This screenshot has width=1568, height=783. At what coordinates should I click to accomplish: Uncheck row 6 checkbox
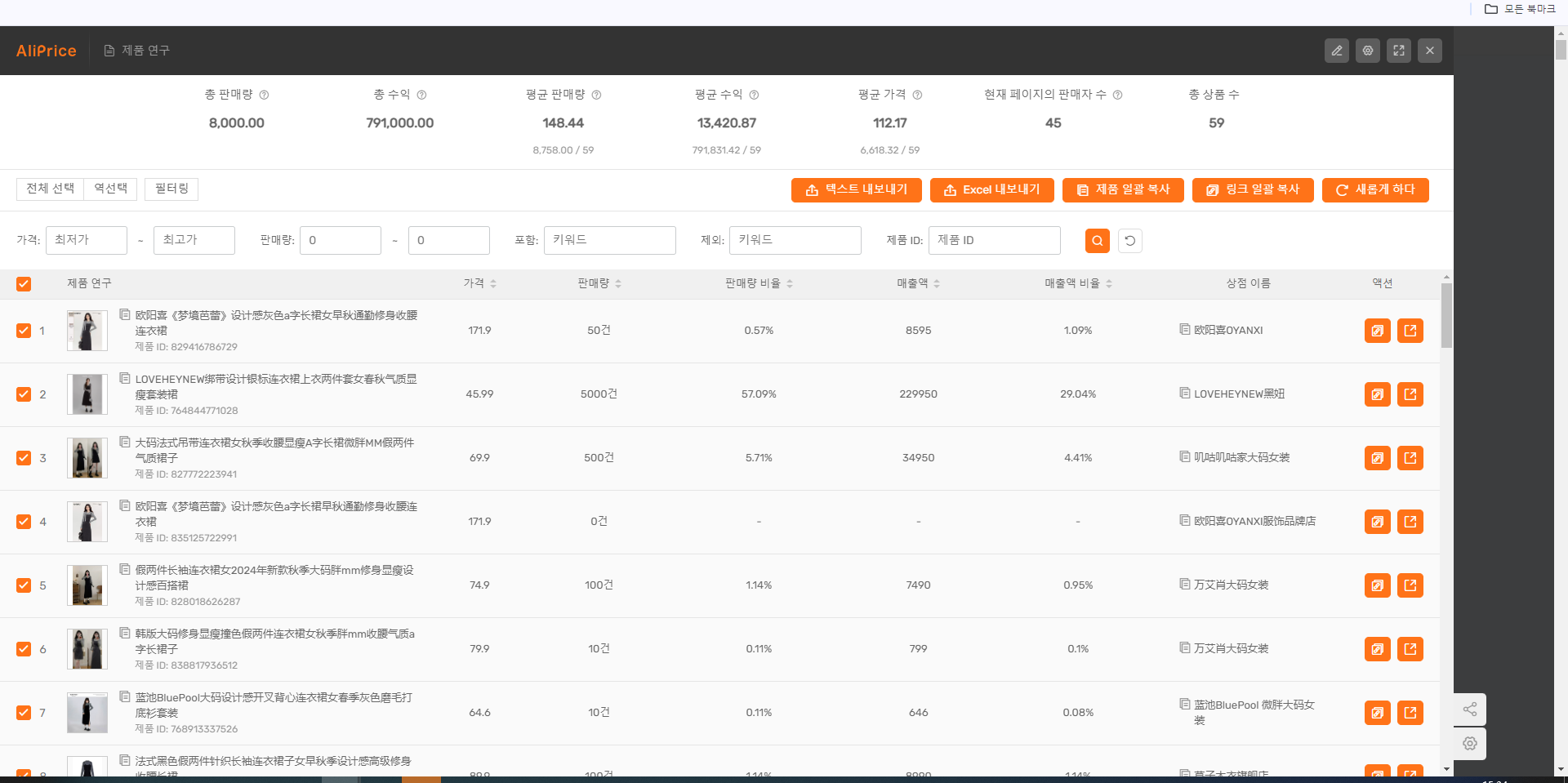24,649
